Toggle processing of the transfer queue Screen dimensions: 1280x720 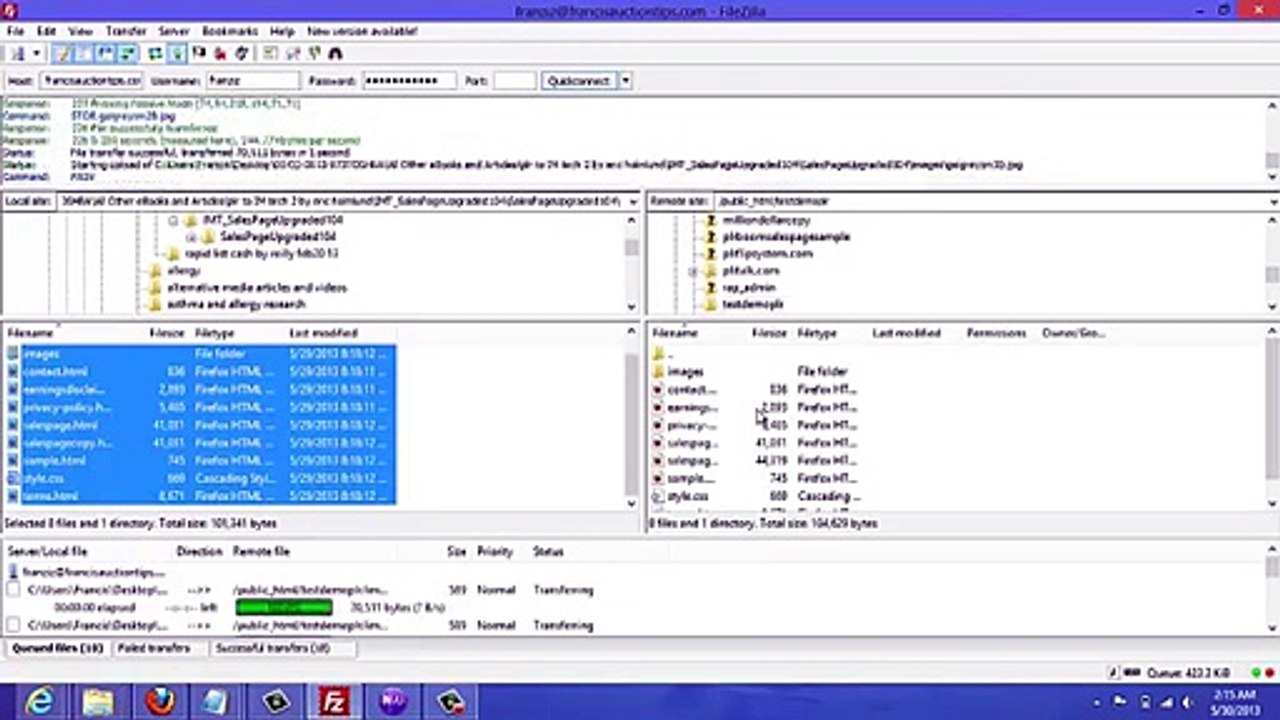point(177,53)
